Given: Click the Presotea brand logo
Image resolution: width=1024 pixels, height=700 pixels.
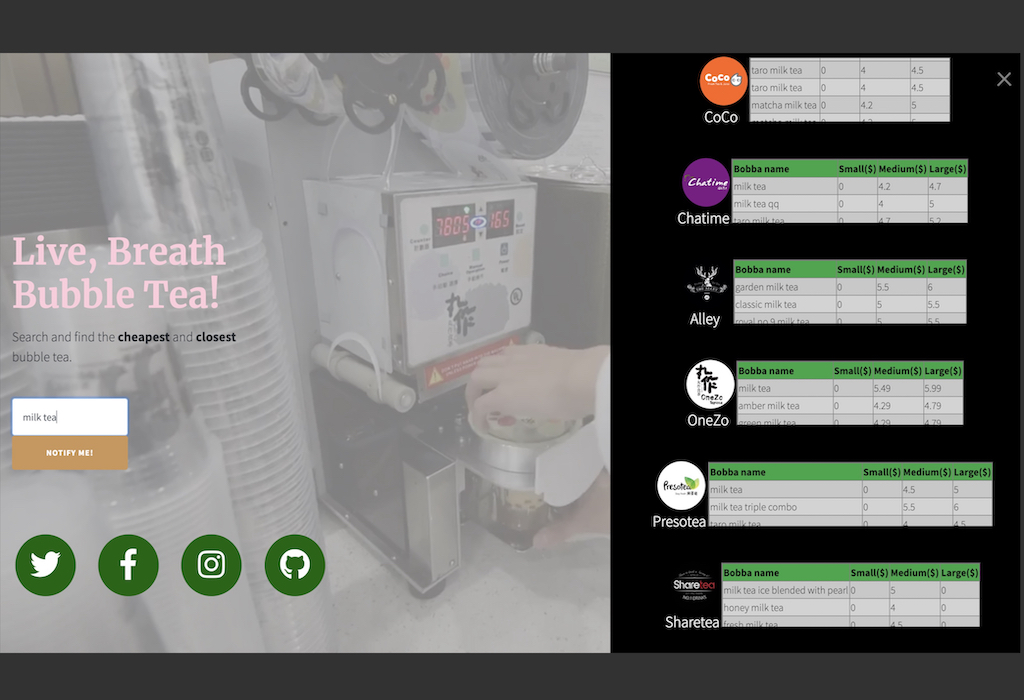Looking at the screenshot, I should 681,486.
